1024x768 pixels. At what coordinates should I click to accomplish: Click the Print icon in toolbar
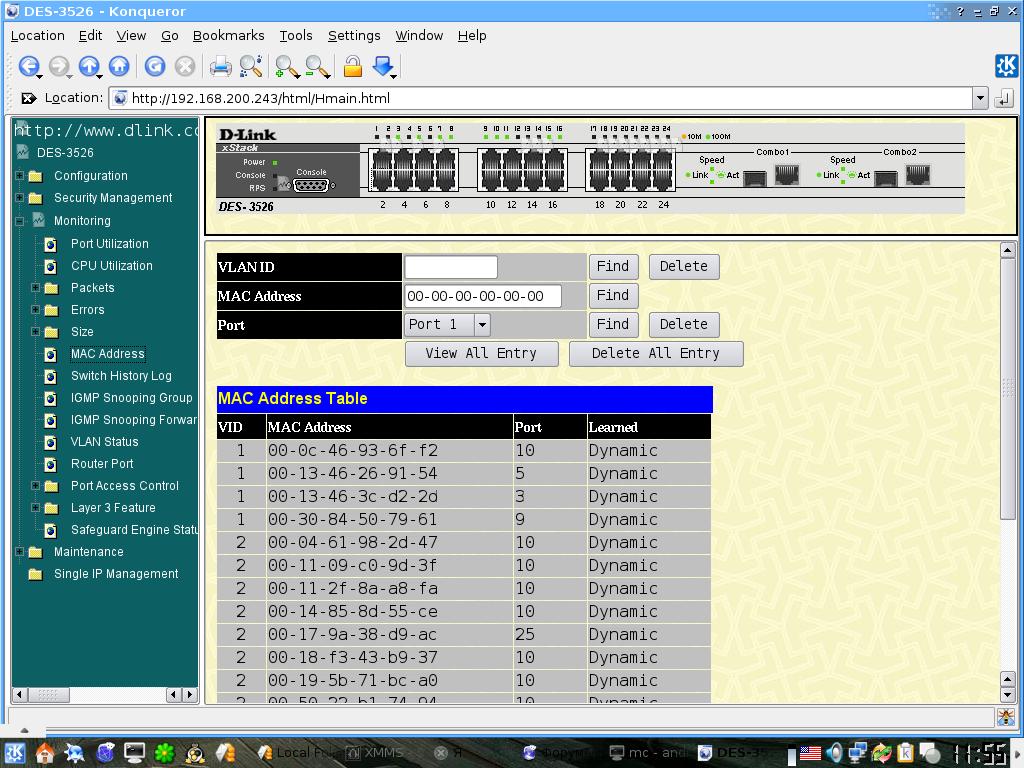point(220,67)
